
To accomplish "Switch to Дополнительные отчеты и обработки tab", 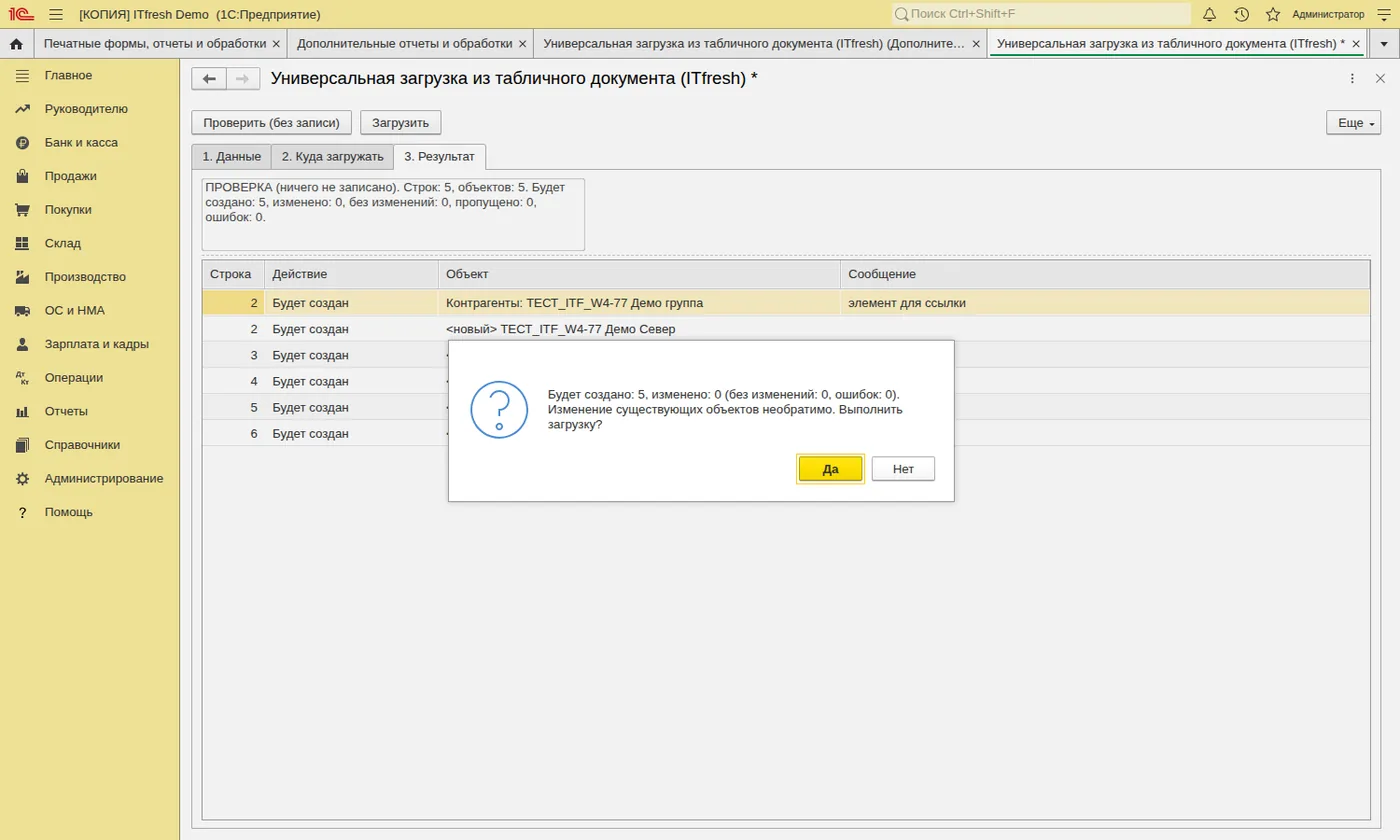I will tap(405, 44).
